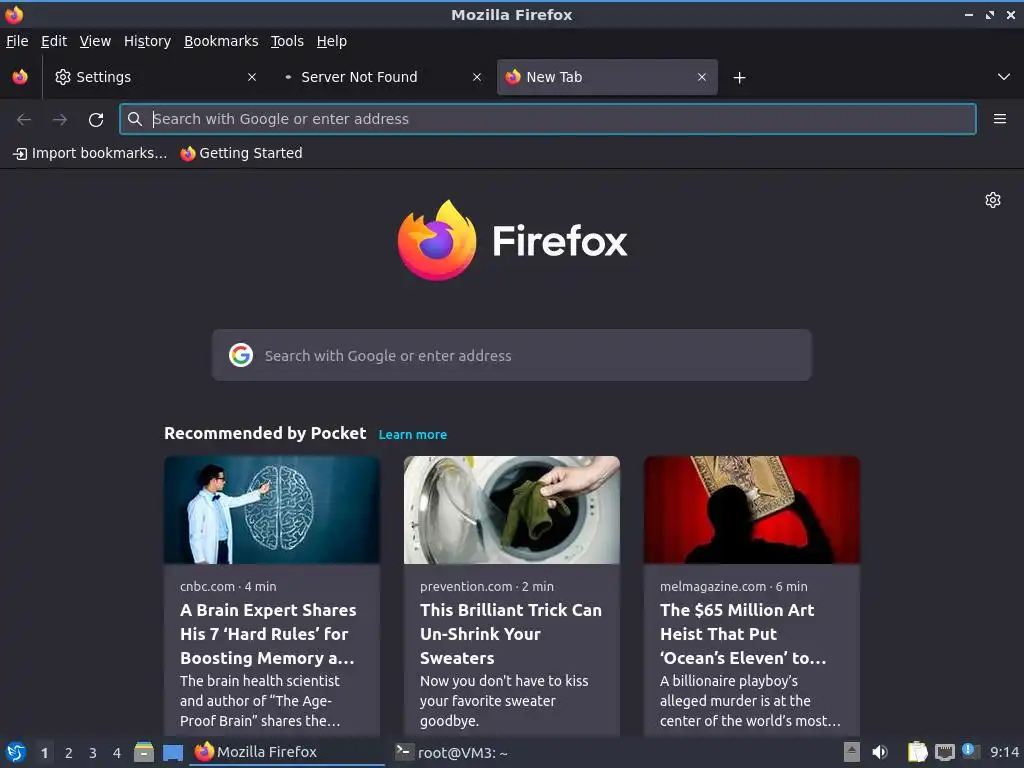The width and height of the screenshot is (1024, 768).
Task: Open the art heist article thumbnail
Action: point(752,510)
